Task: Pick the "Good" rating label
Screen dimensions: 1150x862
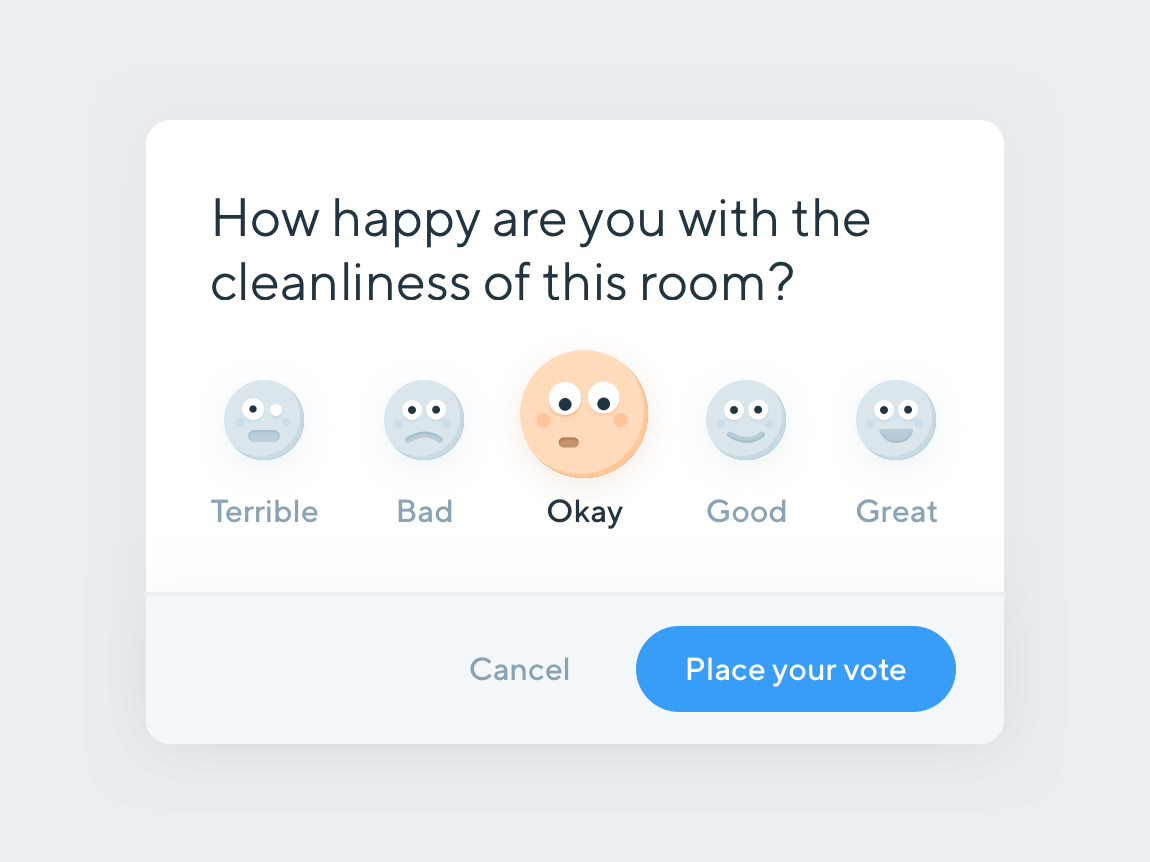Action: click(746, 512)
